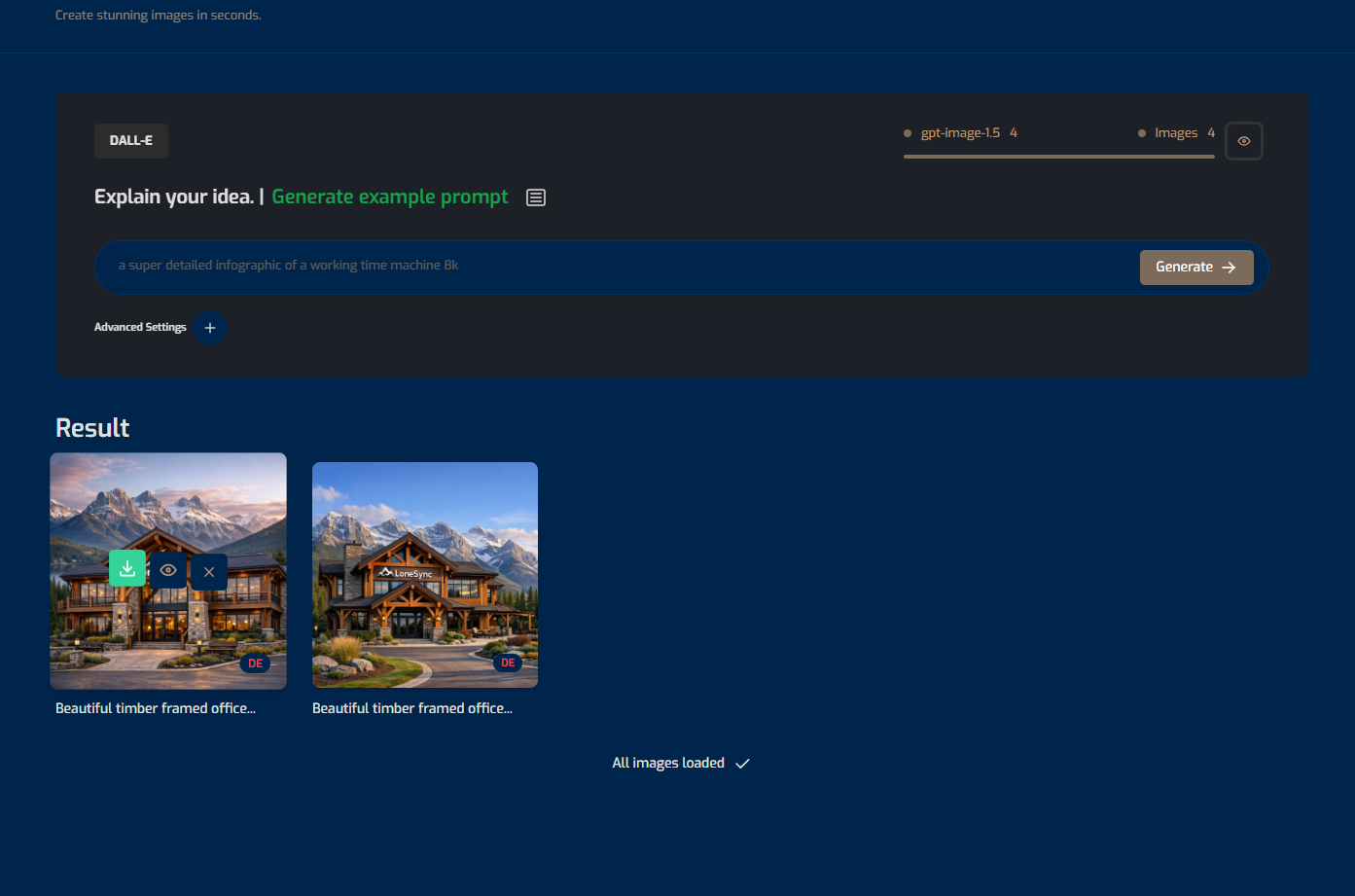This screenshot has height=896, width=1355.
Task: Click the DE badge on first image
Action: [255, 663]
